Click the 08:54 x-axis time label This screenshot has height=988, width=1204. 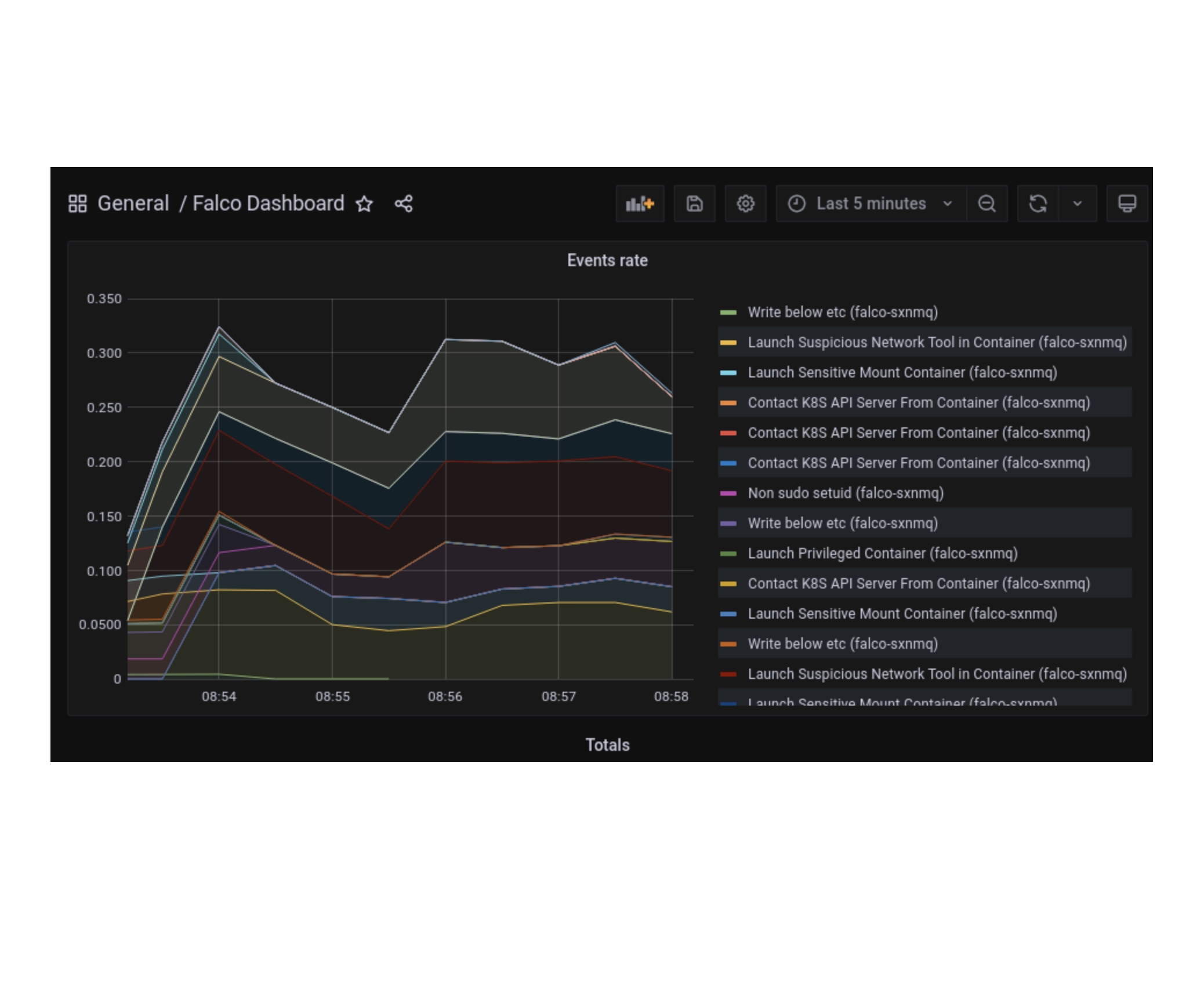(x=219, y=696)
